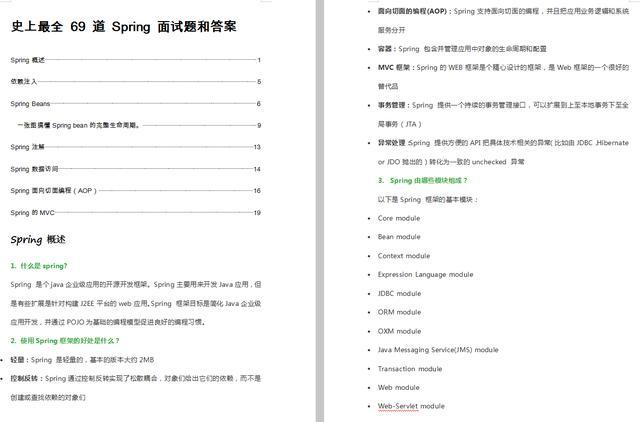
Task: Click the 'OXM module' list item
Action: coord(399,331)
